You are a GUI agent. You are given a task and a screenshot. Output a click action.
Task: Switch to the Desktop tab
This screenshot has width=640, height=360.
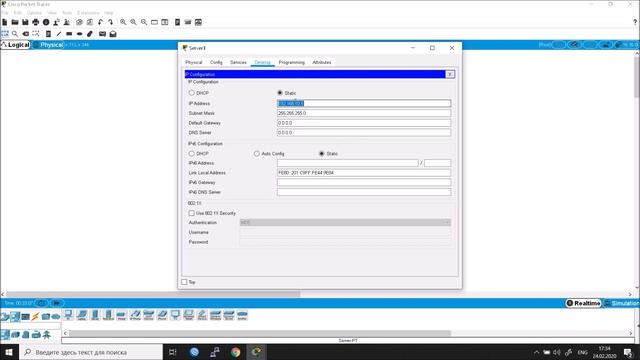pos(262,62)
